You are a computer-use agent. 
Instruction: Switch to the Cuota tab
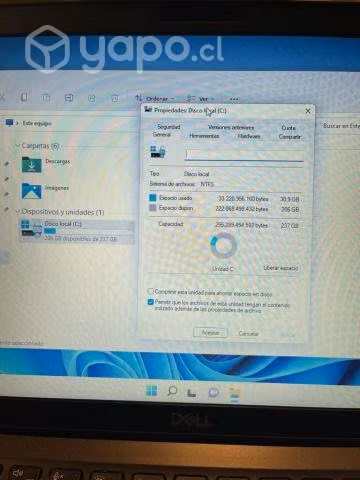point(288,128)
